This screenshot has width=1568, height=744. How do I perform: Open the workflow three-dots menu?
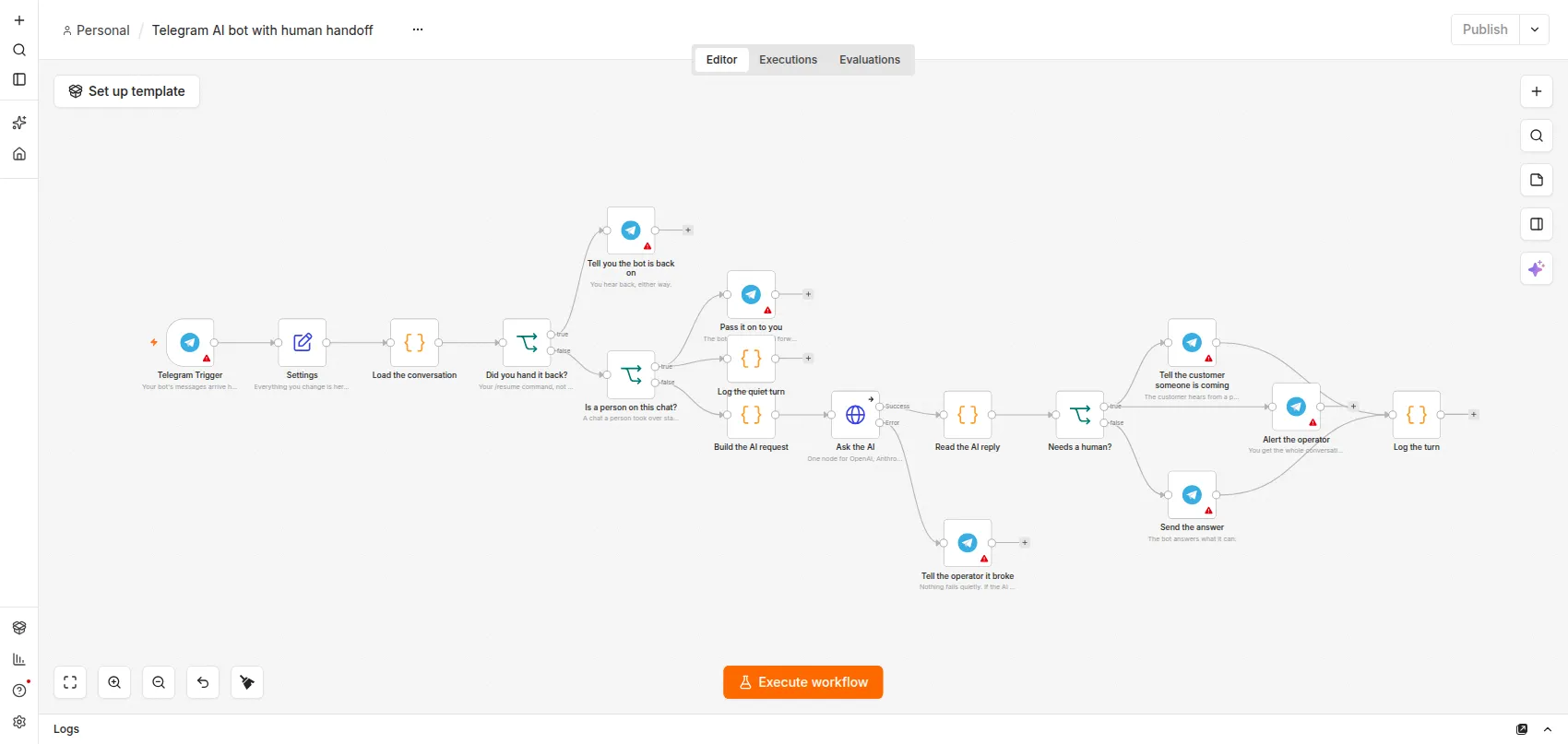(418, 30)
